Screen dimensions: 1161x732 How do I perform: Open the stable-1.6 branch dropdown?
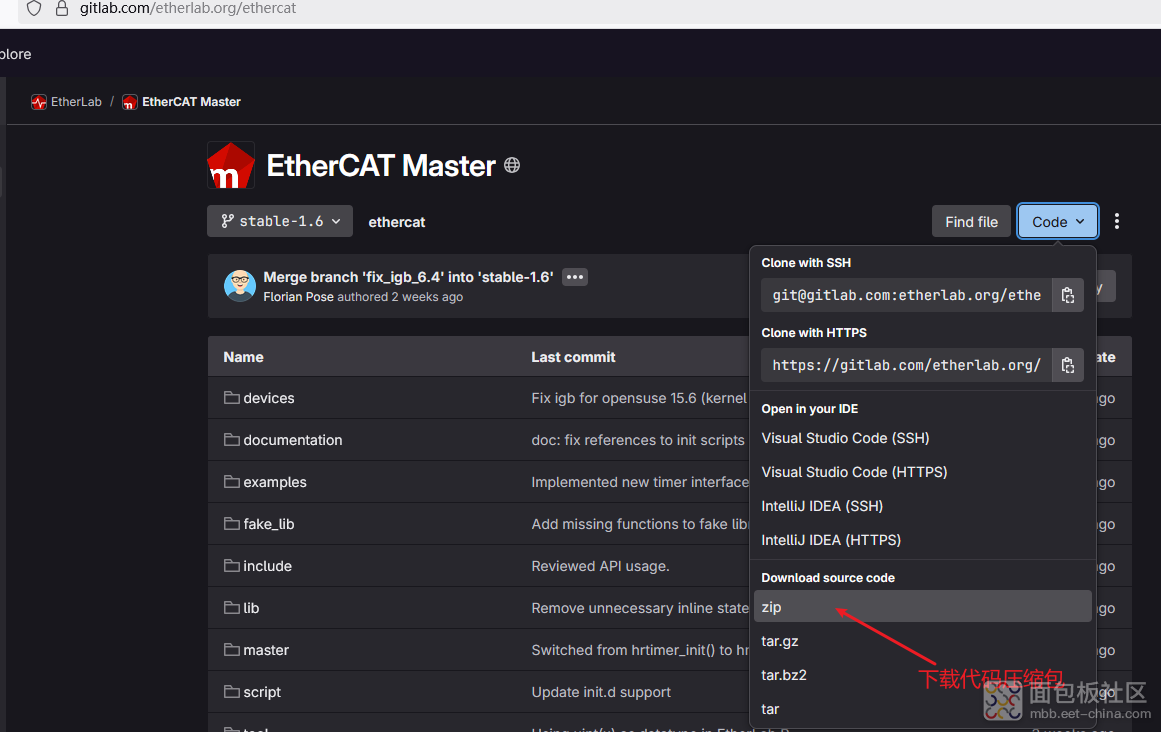coord(280,221)
